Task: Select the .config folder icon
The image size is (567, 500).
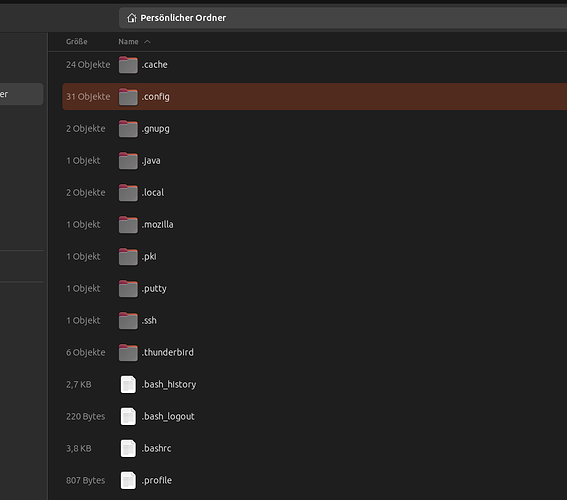Action: (x=128, y=97)
